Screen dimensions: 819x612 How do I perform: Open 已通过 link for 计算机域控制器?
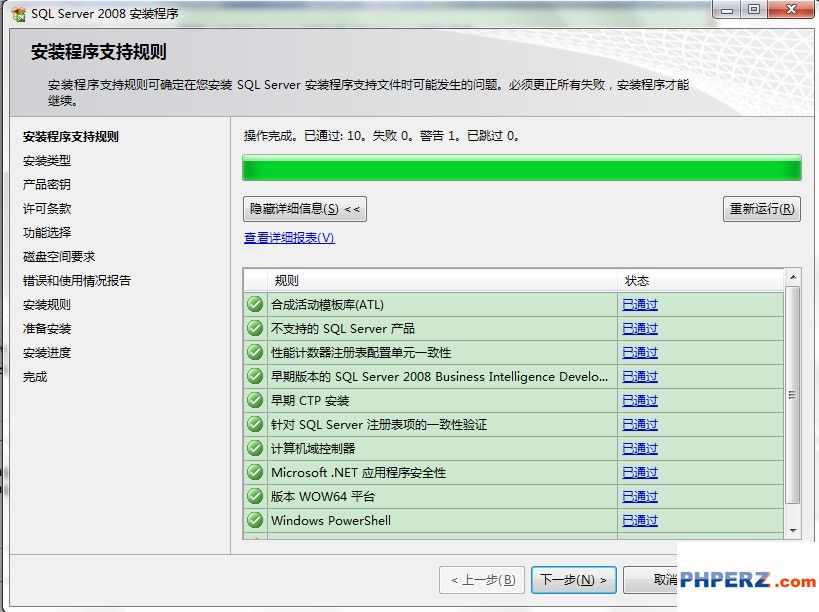(640, 449)
